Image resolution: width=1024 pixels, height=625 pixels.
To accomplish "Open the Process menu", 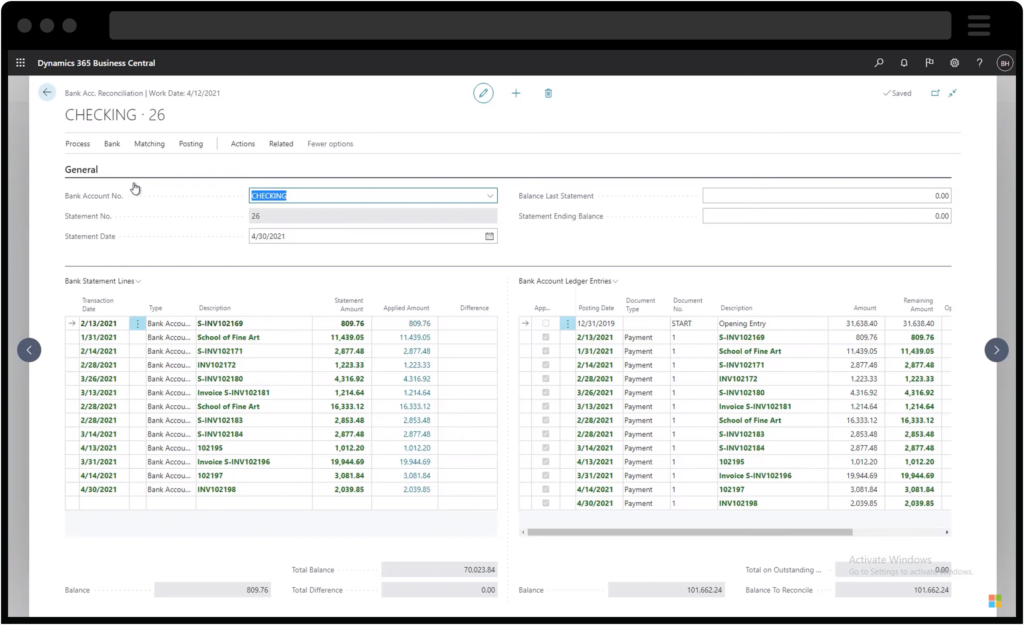I will 78,144.
